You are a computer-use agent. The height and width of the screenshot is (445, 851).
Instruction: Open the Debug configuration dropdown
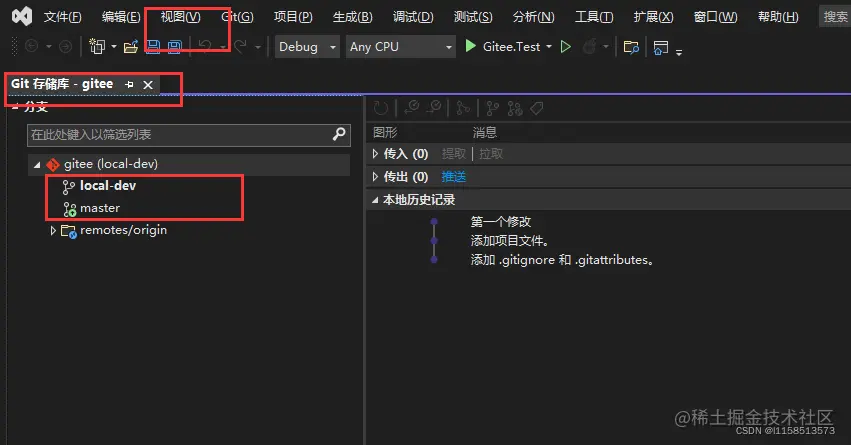click(307, 47)
